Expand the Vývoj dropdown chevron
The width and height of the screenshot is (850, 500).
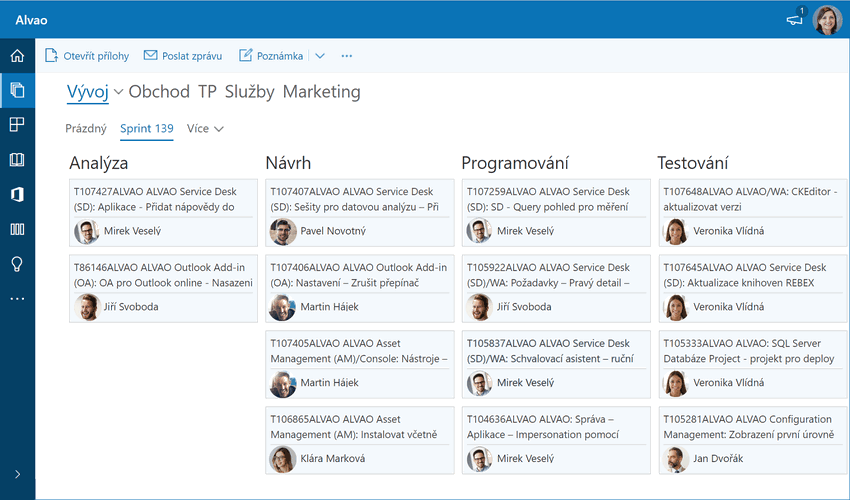(118, 92)
